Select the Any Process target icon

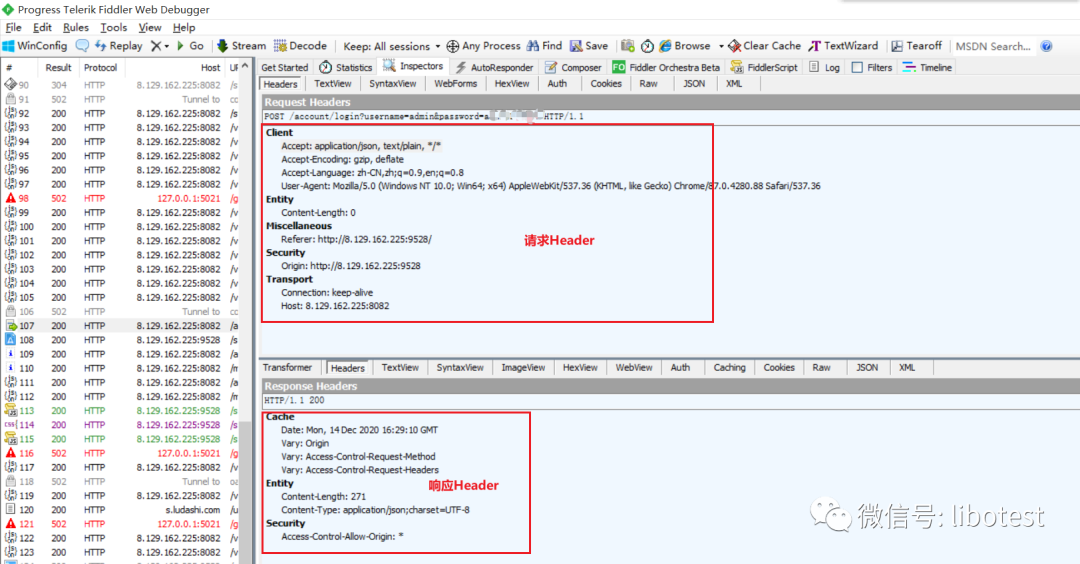[x=453, y=46]
